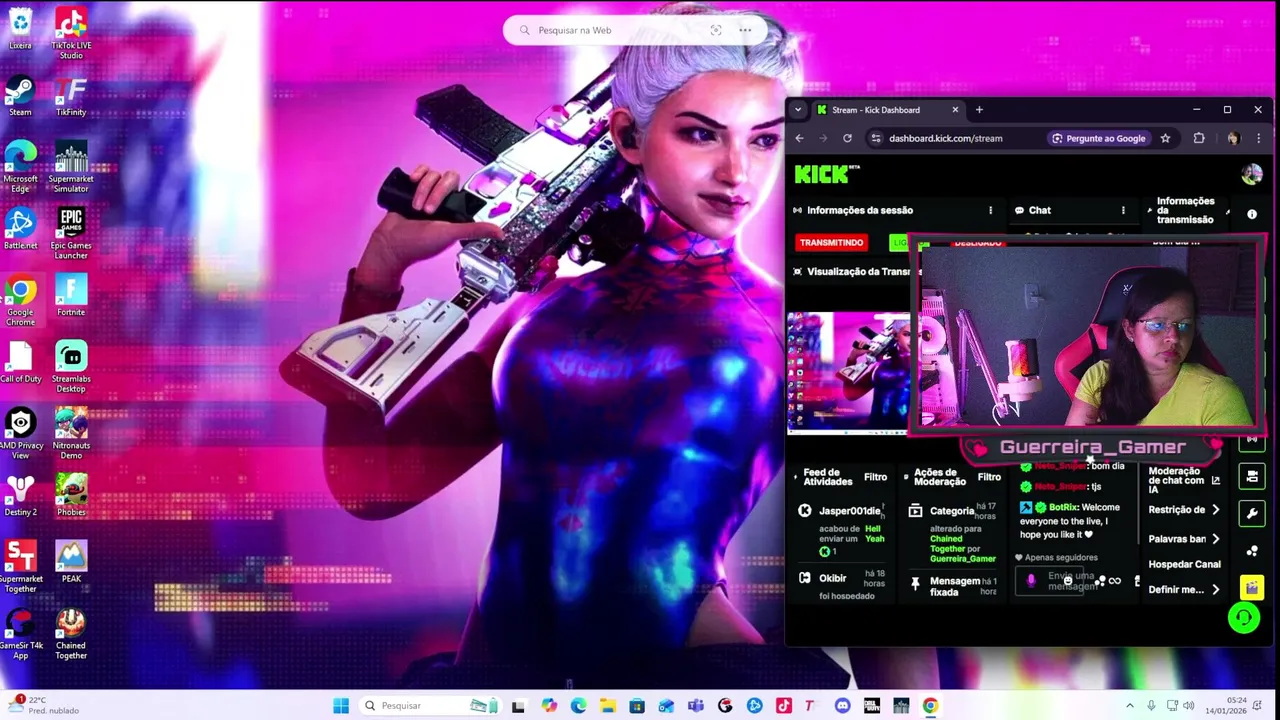Open Moderação de chat com IA link
This screenshot has width=1280, height=720.
point(1184,480)
